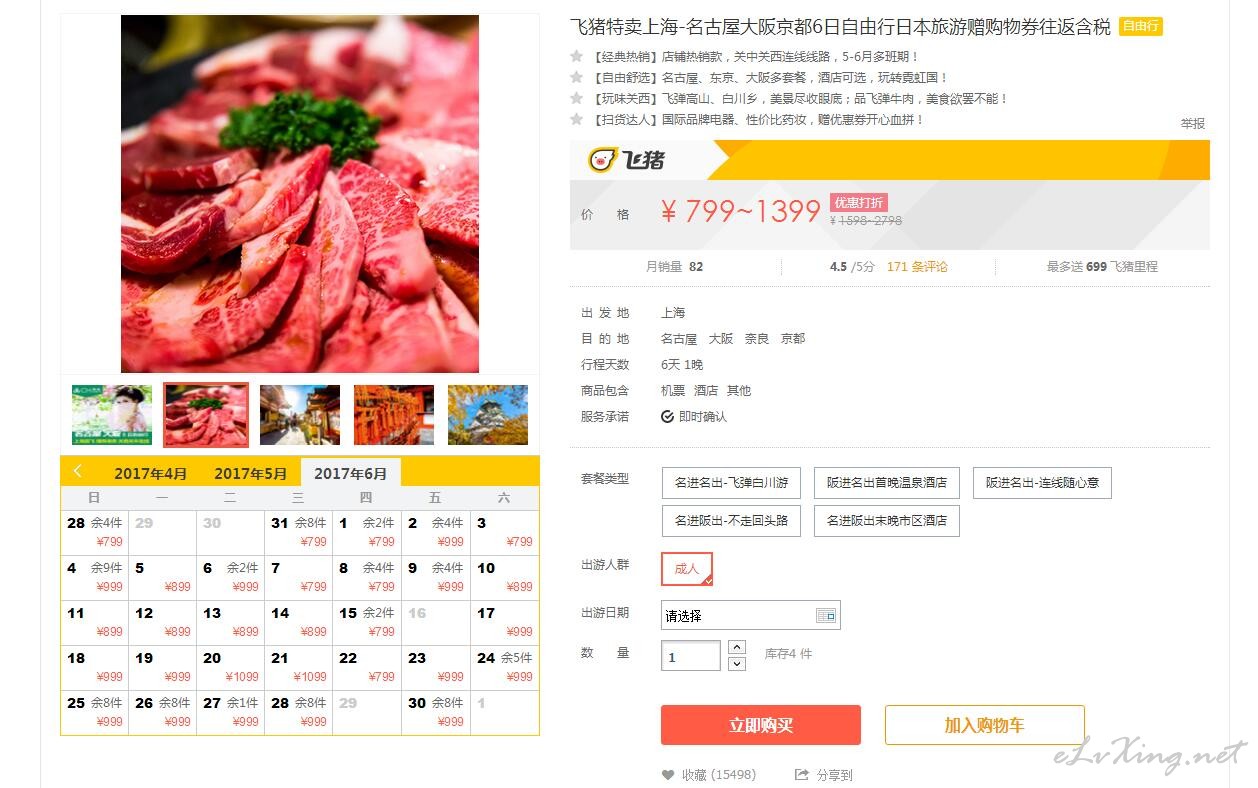Choose package 阪进名出-连线随心意
1258x788 pixels.
(x=1042, y=483)
